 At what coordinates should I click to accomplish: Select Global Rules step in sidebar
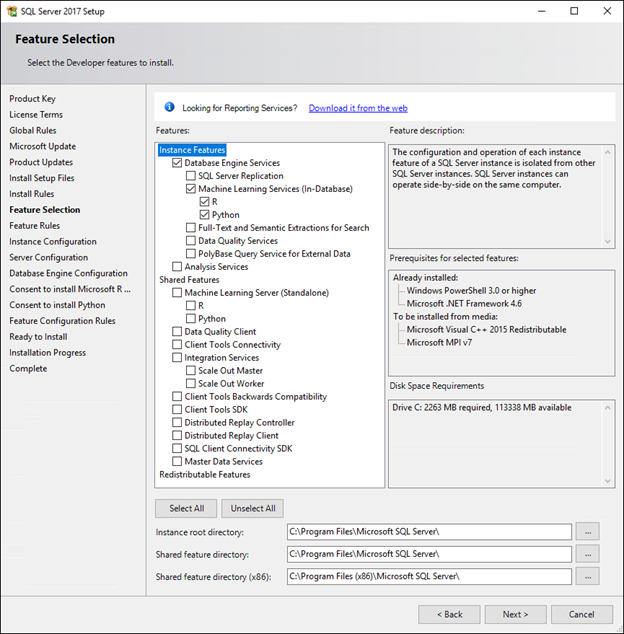pyautogui.click(x=33, y=130)
